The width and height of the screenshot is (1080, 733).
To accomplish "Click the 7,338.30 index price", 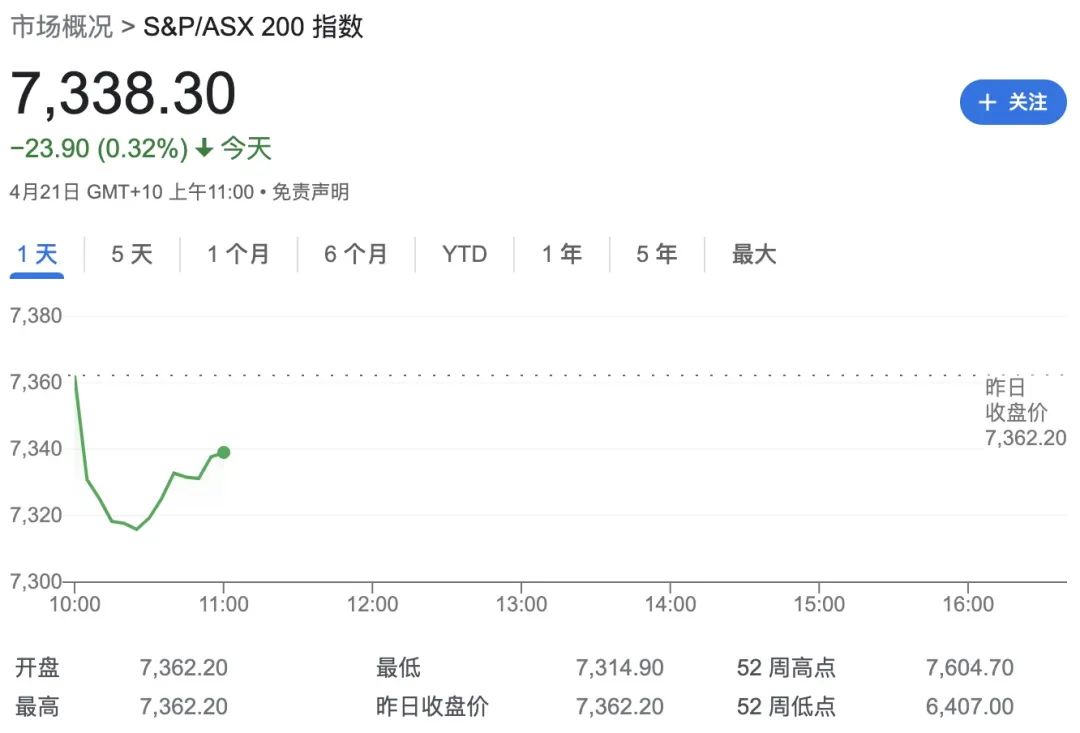I will [123, 94].
